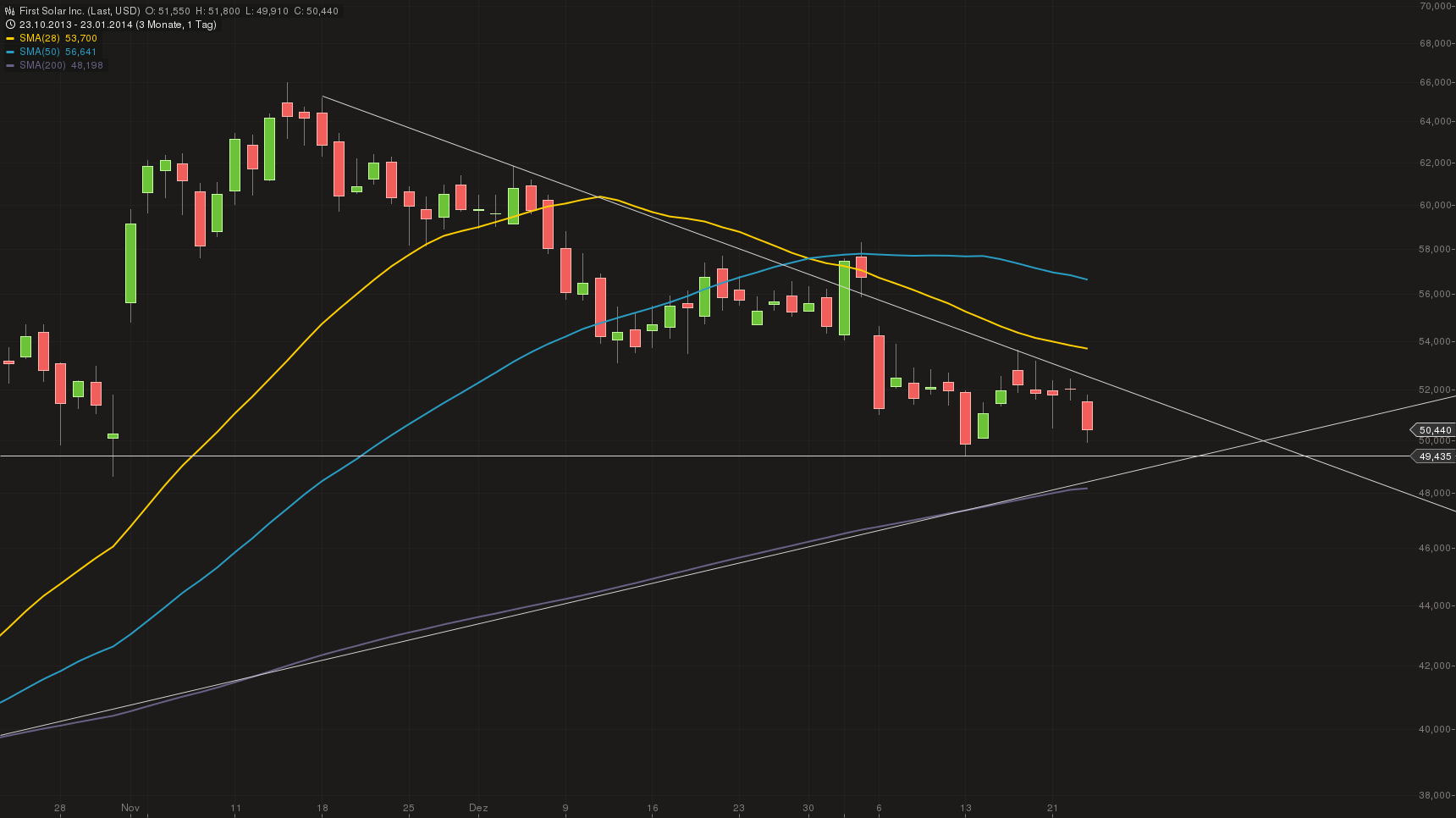Click the 'Nov' label on the time axis
Viewport: 1456px width, 818px height.
[130, 808]
